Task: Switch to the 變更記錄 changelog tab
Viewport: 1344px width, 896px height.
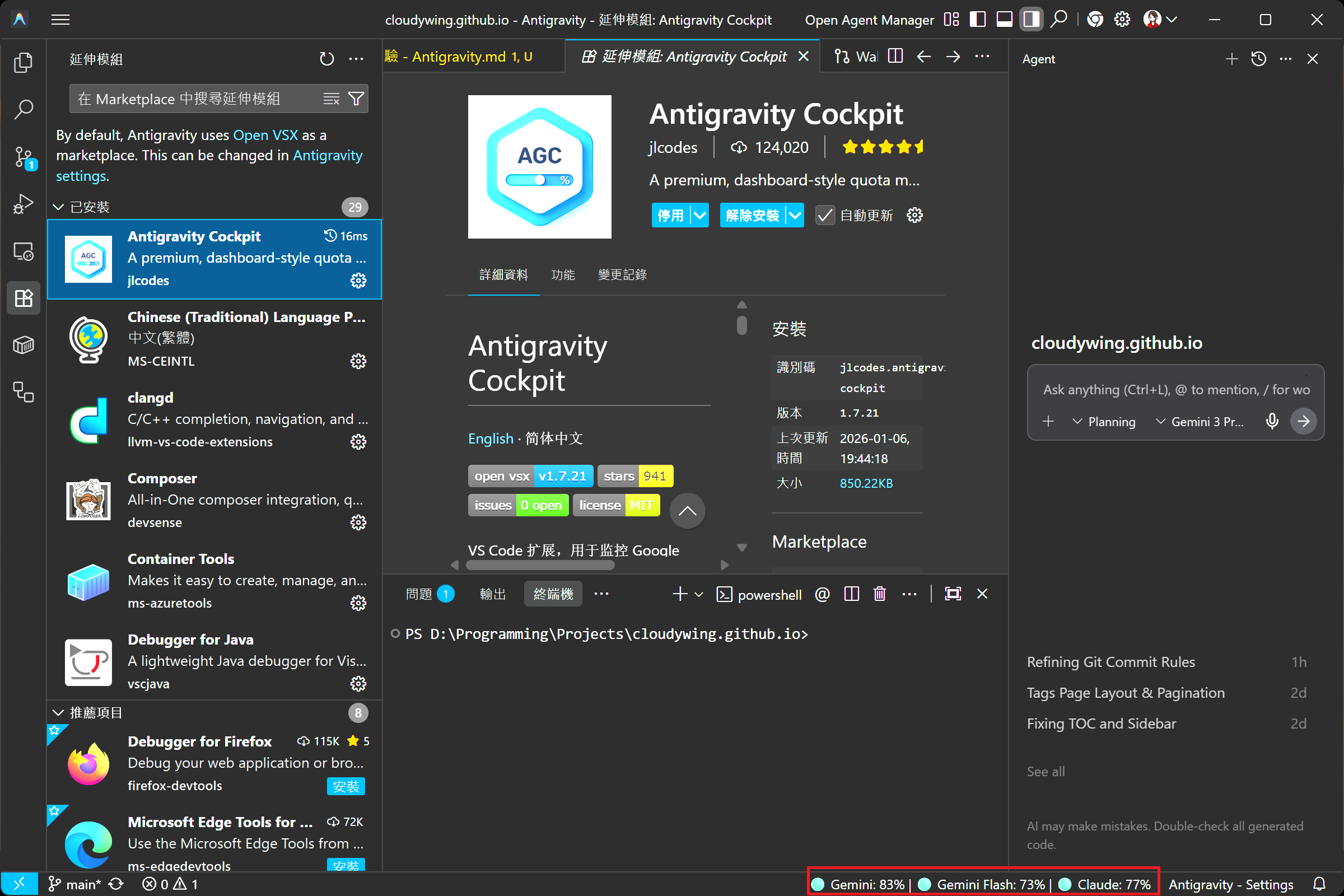Action: (x=622, y=275)
